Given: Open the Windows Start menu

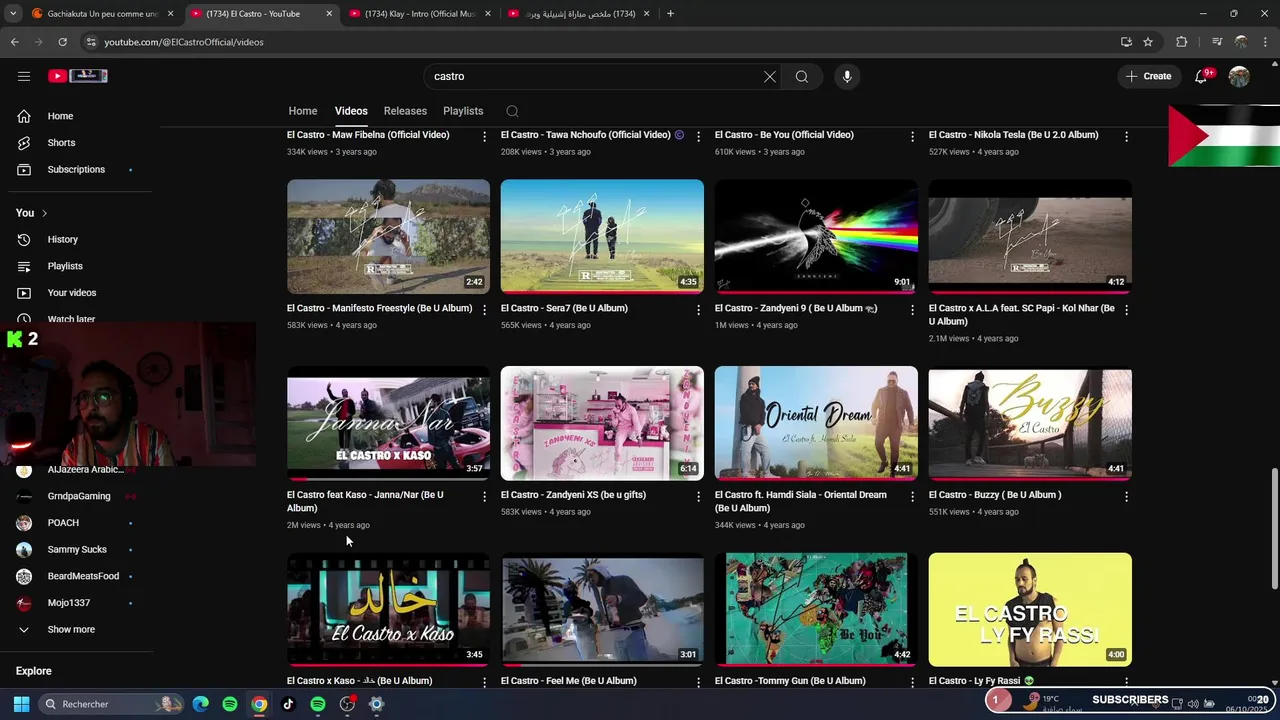Looking at the screenshot, I should coord(21,704).
